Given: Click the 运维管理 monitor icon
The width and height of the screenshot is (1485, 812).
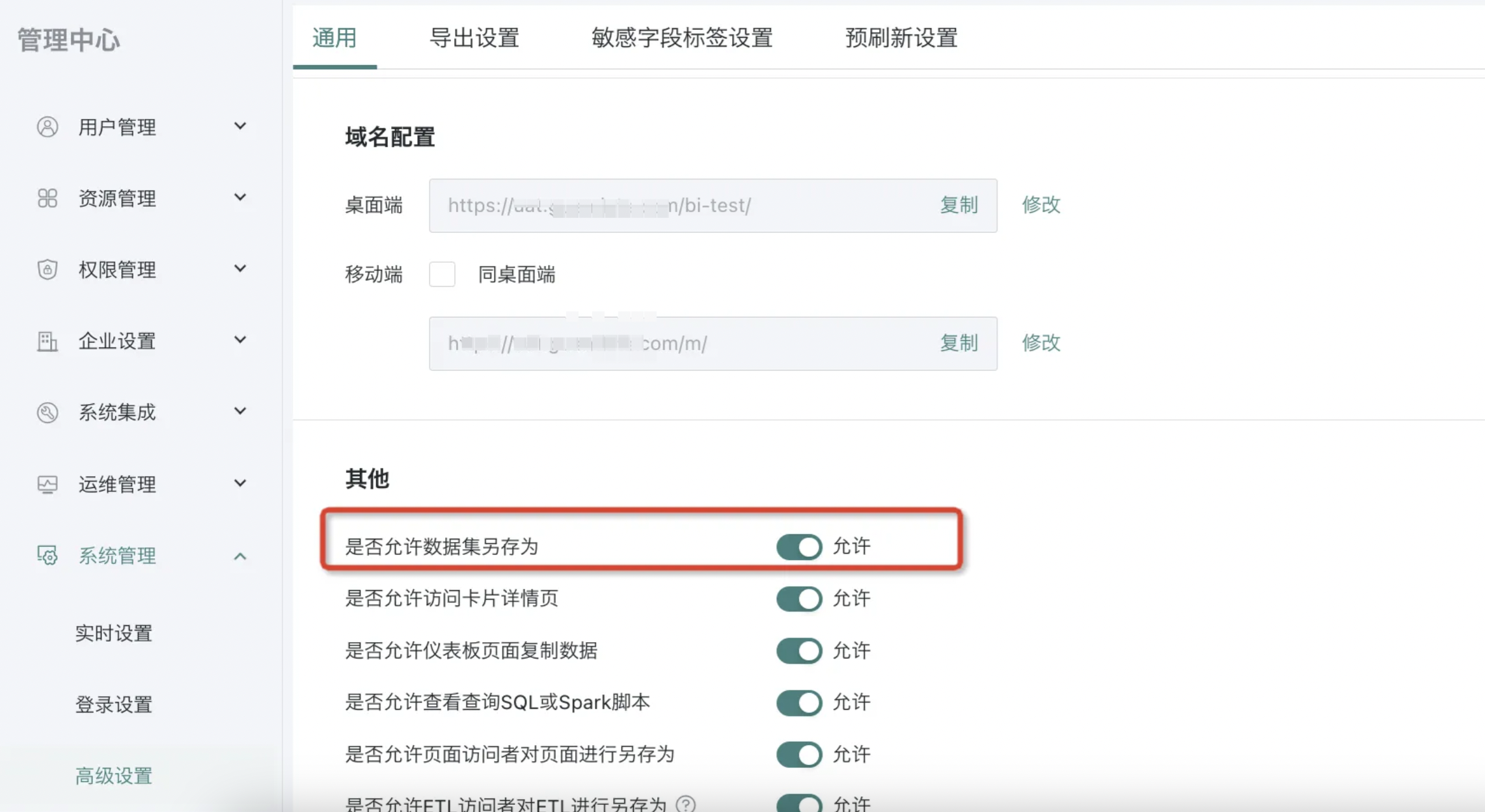Looking at the screenshot, I should click(x=48, y=484).
